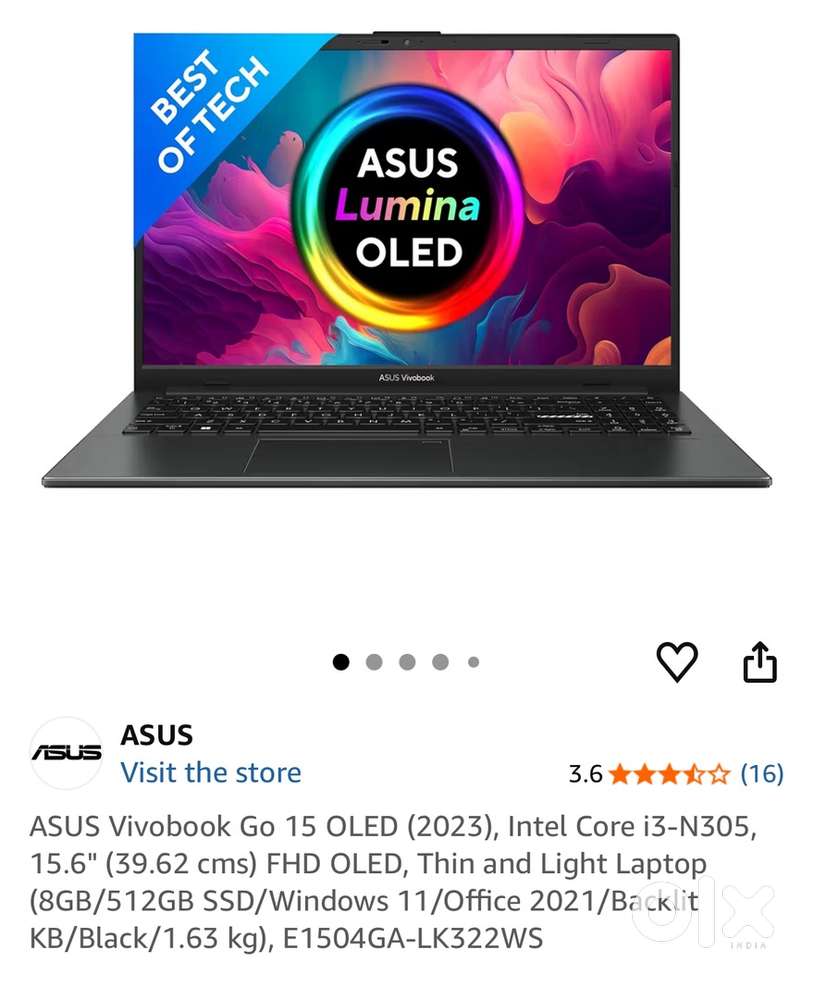Screen dimensions: 814x999
Task: Tap the E1504GA-LK322WS model number text
Action: 413,938
